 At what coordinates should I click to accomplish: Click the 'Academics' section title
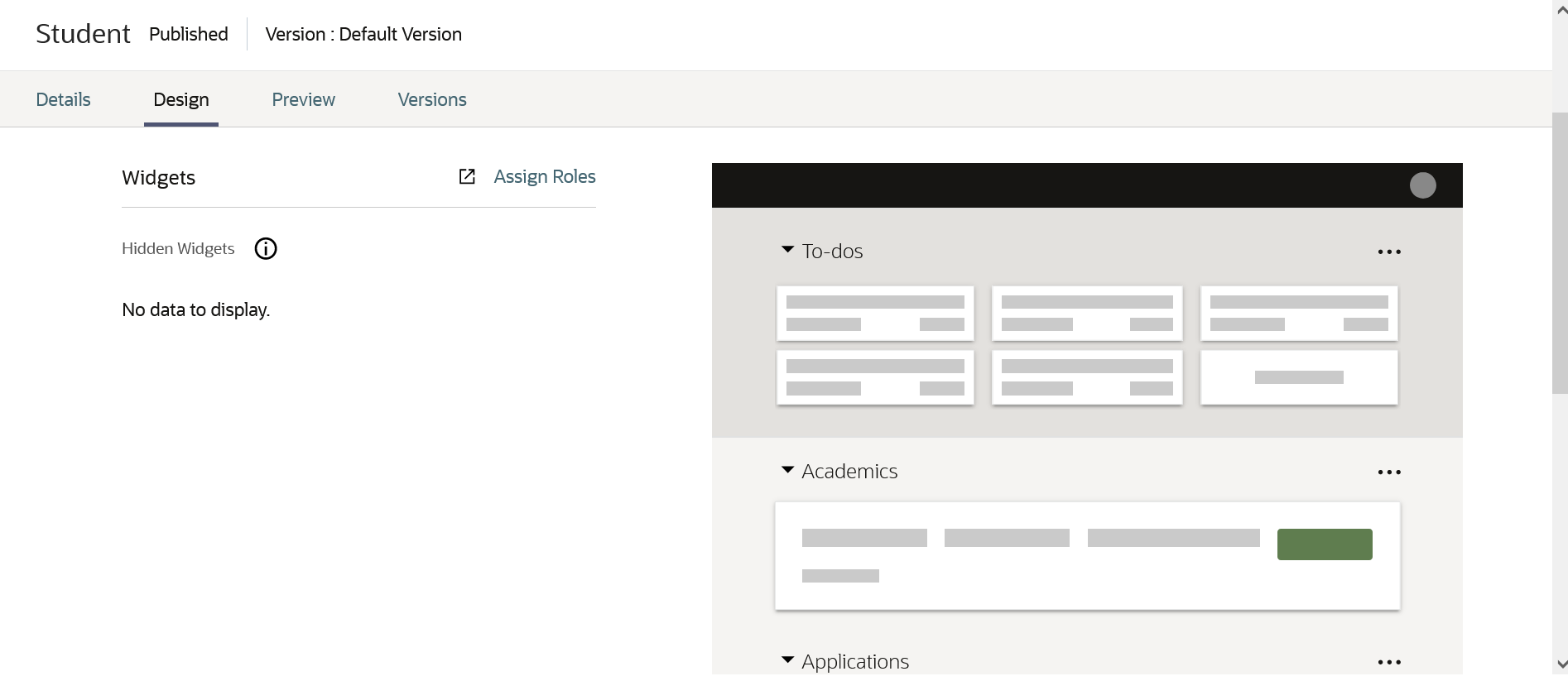[849, 471]
